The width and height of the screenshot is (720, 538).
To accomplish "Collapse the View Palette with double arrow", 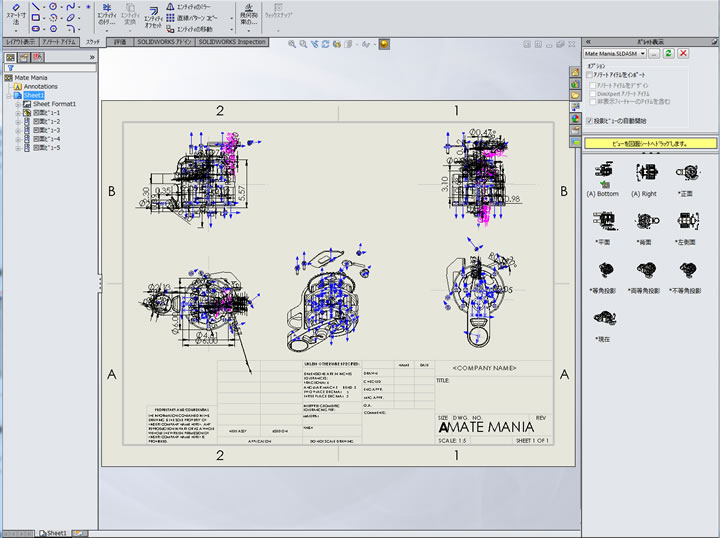I will (588, 42).
